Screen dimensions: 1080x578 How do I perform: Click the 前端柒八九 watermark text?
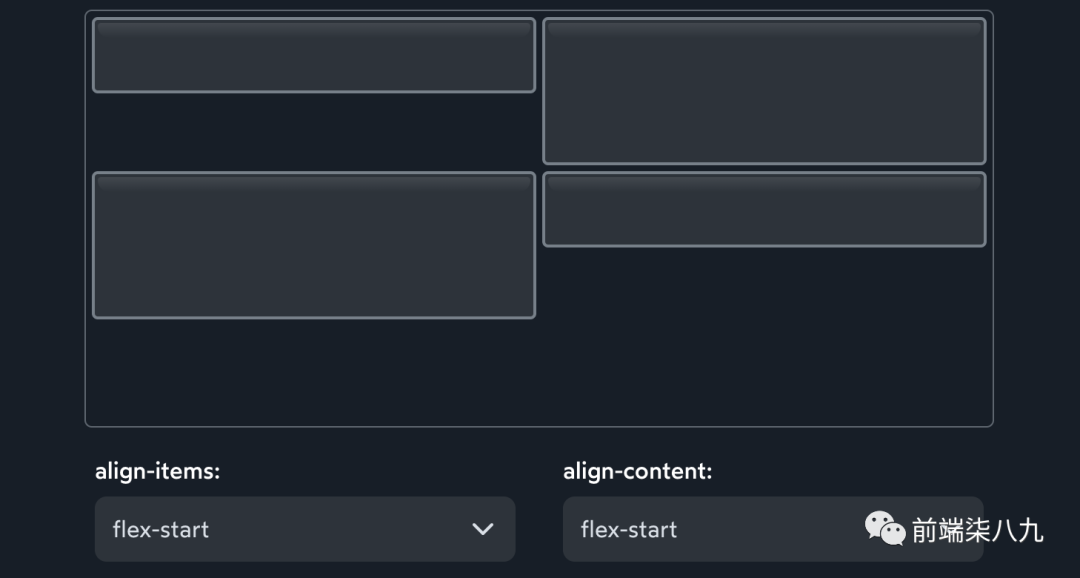977,529
